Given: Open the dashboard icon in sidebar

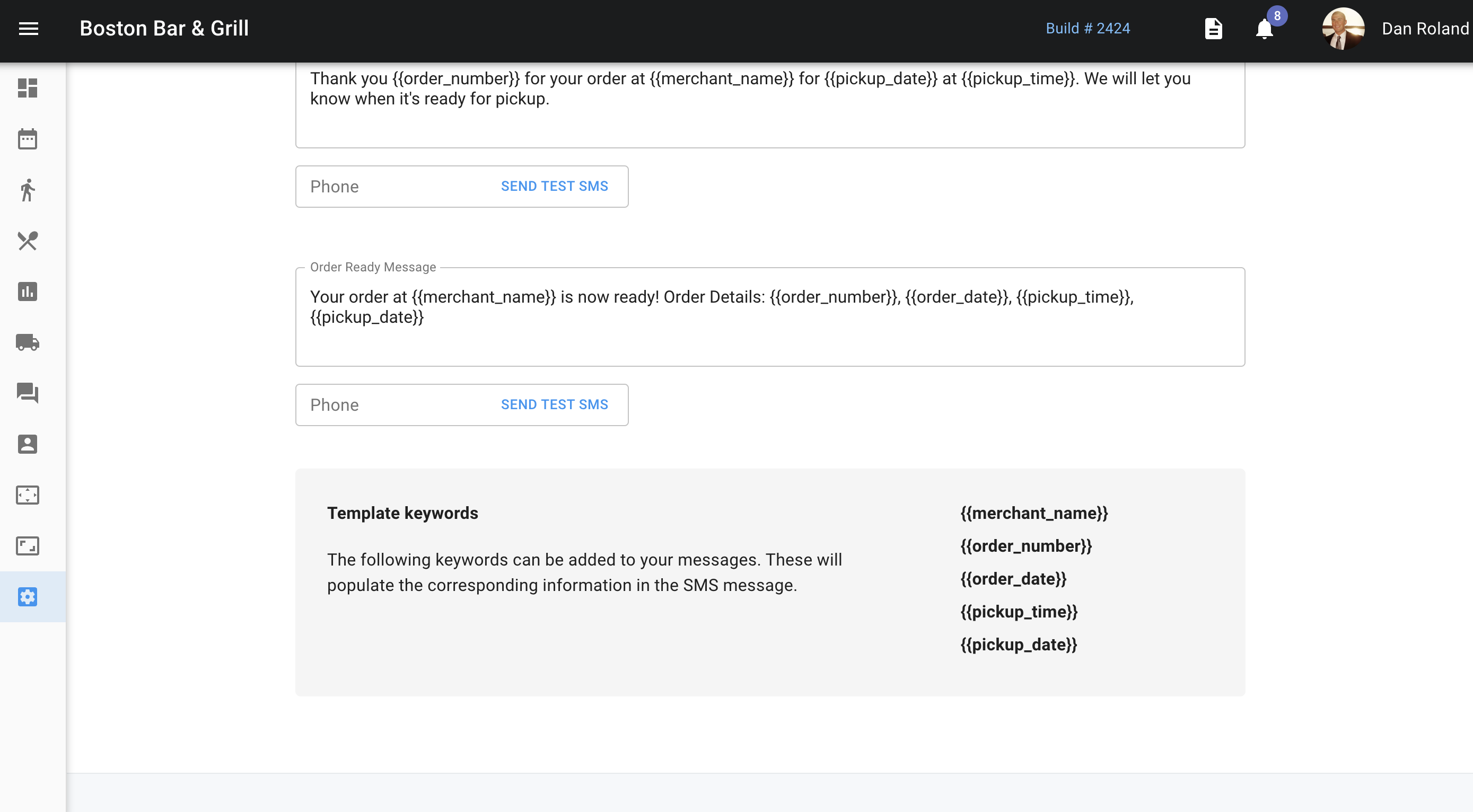Looking at the screenshot, I should [28, 88].
